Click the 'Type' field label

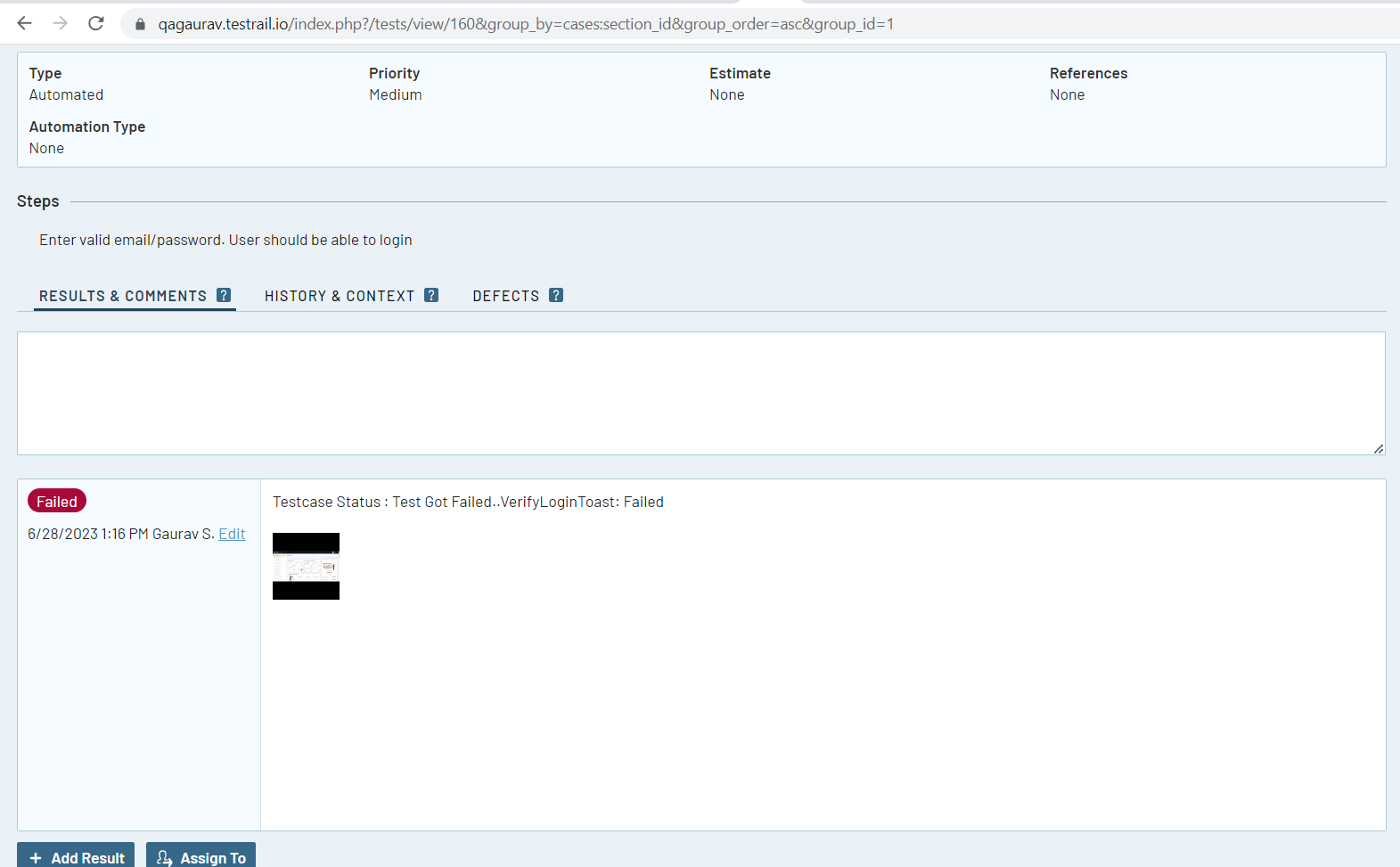pyautogui.click(x=45, y=73)
